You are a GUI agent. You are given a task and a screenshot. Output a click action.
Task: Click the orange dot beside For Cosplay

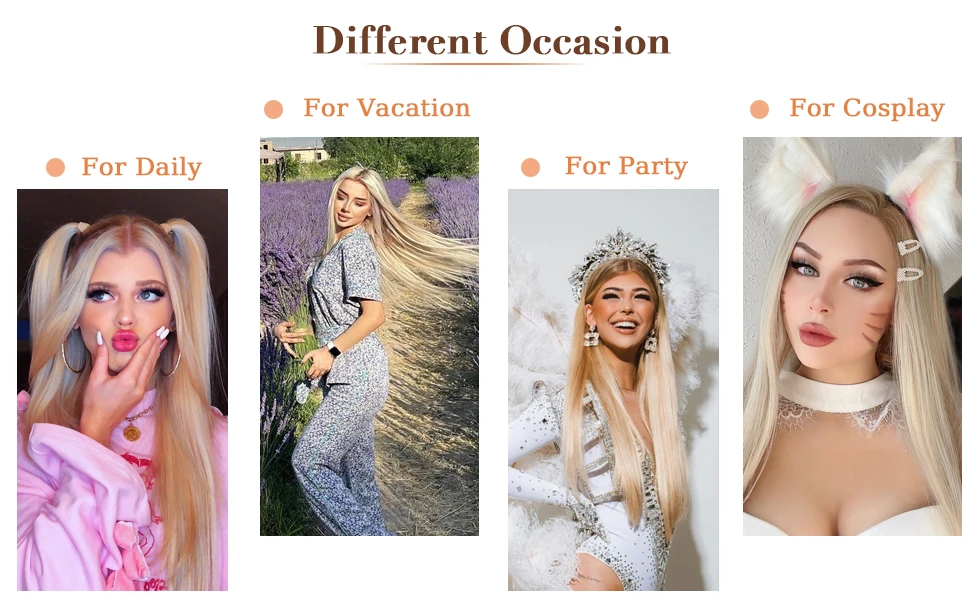point(759,109)
